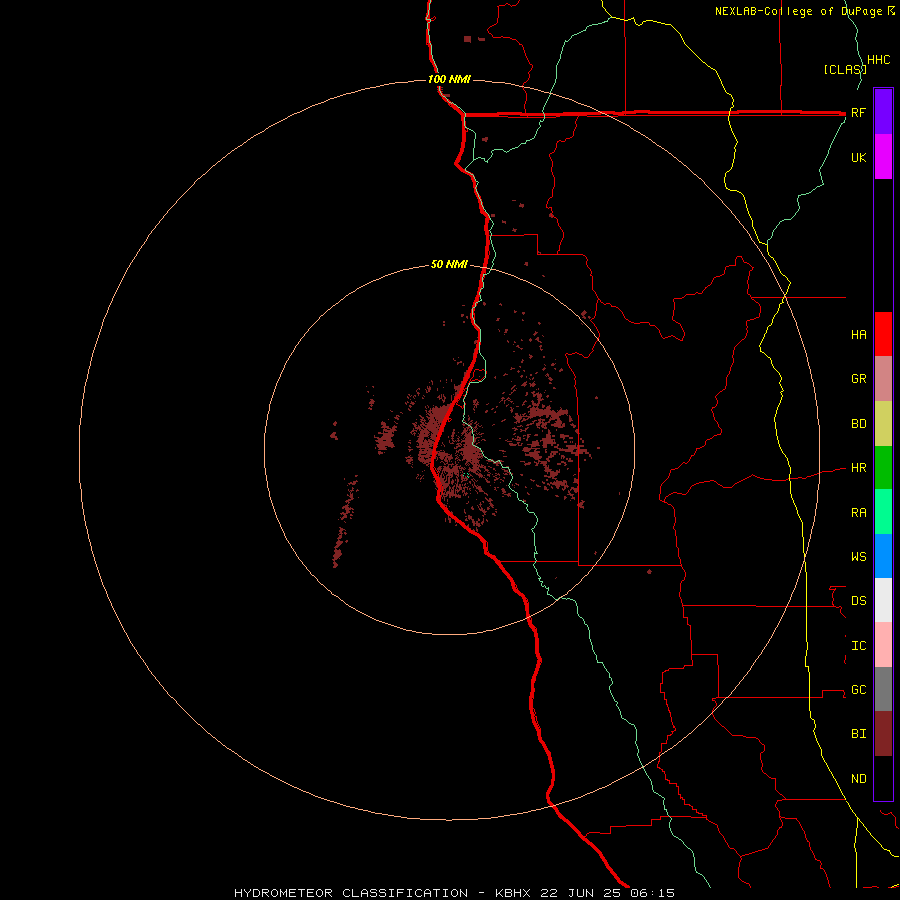
Task: Click the NEXLAB-College of DuPage credit text
Action: pos(800,11)
